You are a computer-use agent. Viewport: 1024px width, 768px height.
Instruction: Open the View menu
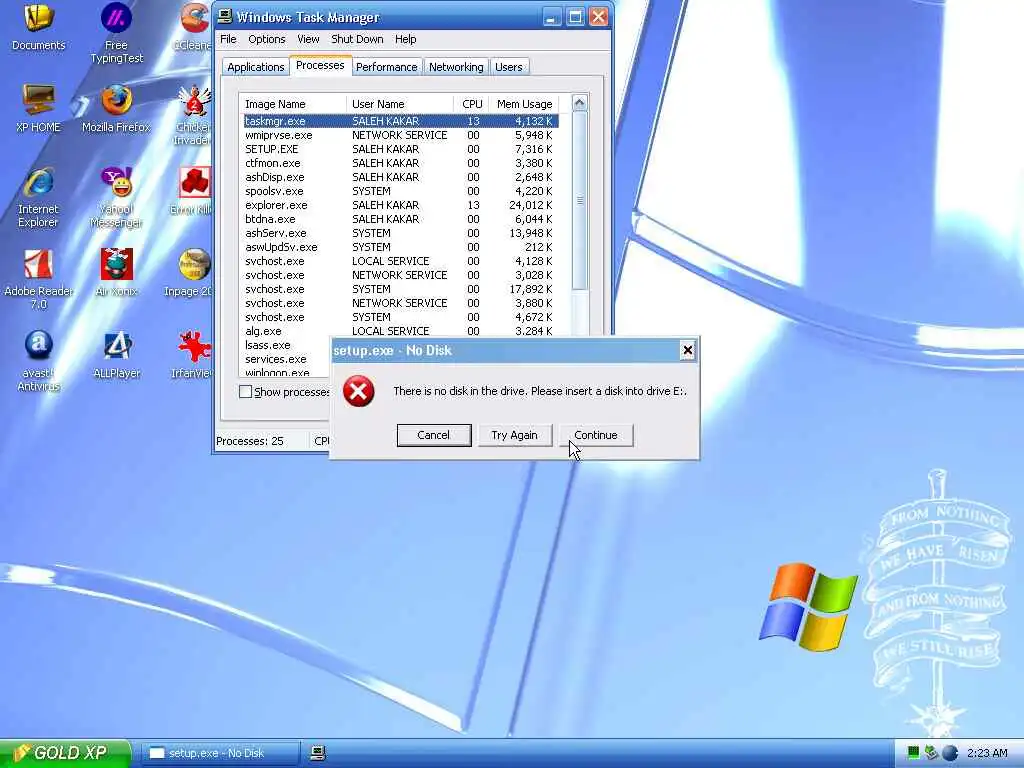[x=308, y=39]
